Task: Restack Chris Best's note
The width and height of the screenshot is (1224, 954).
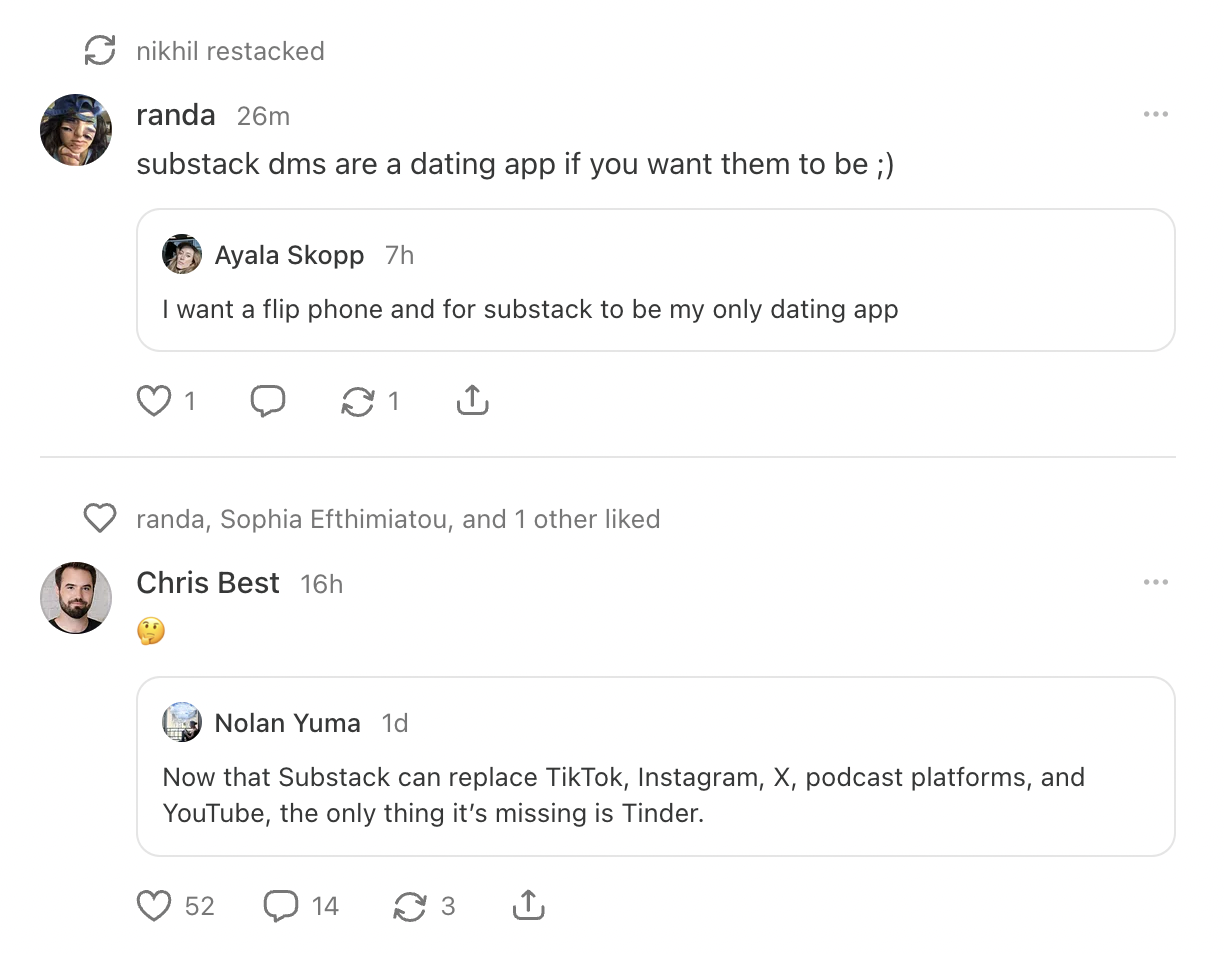Action: coord(411,906)
